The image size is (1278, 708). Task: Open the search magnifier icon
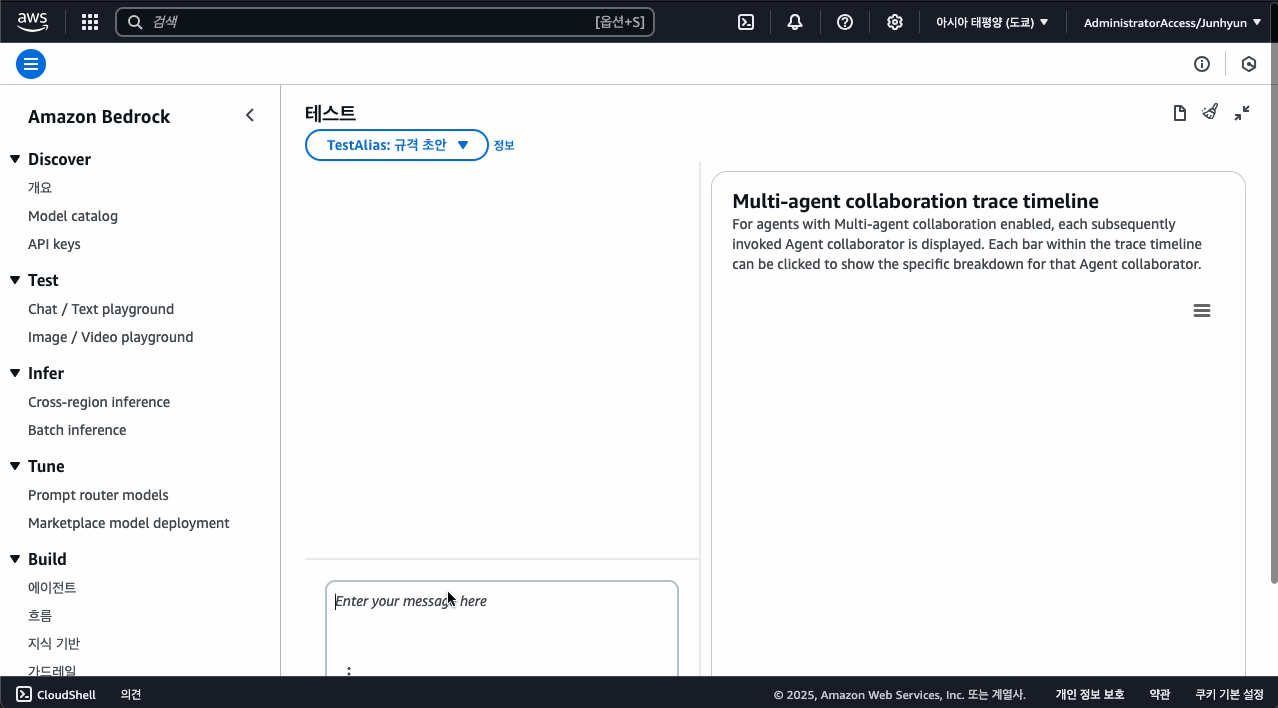pos(135,22)
